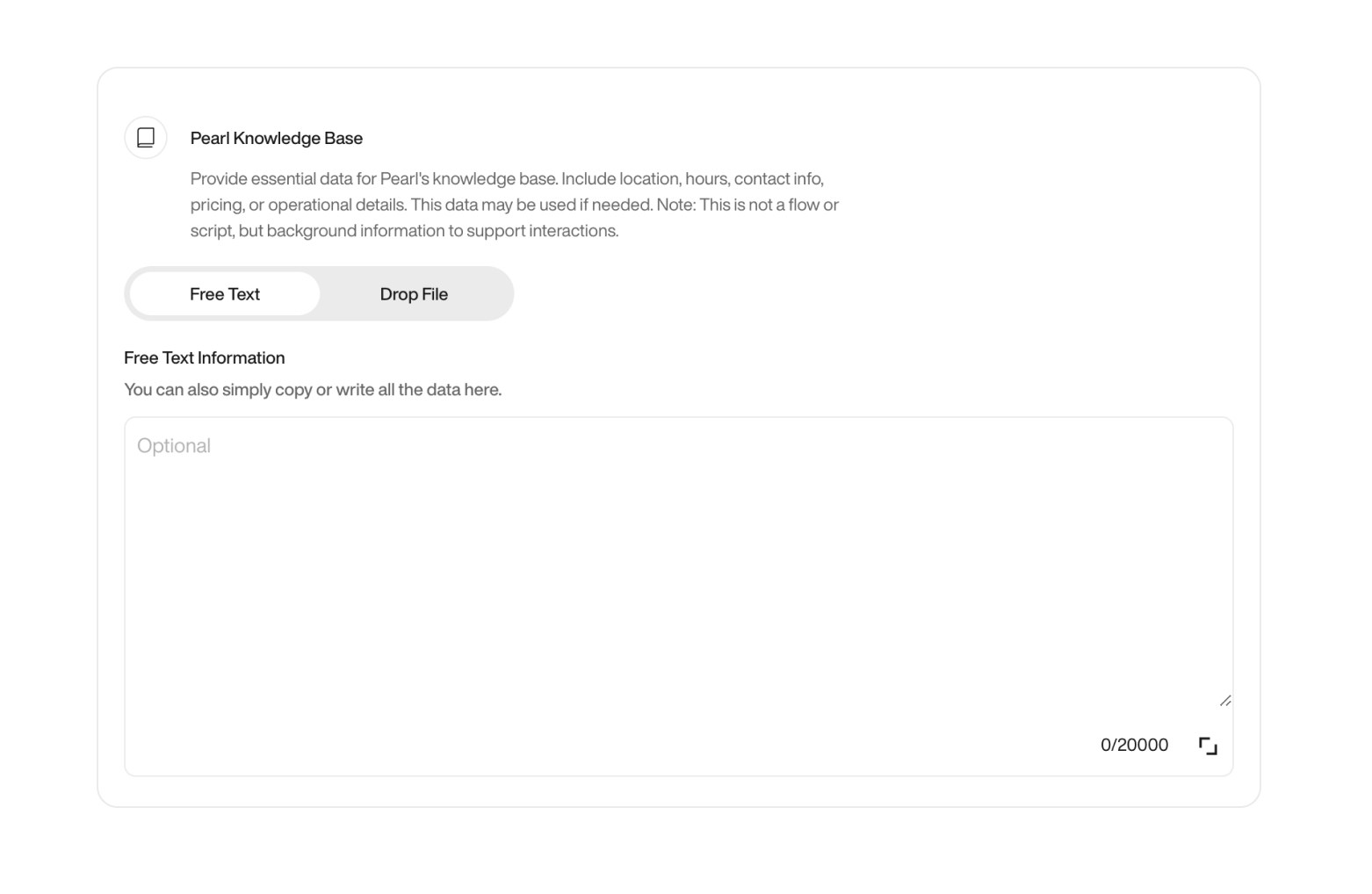Screen dimensions: 1372x894
Task: Select the Free Text mode
Action: 225,293
